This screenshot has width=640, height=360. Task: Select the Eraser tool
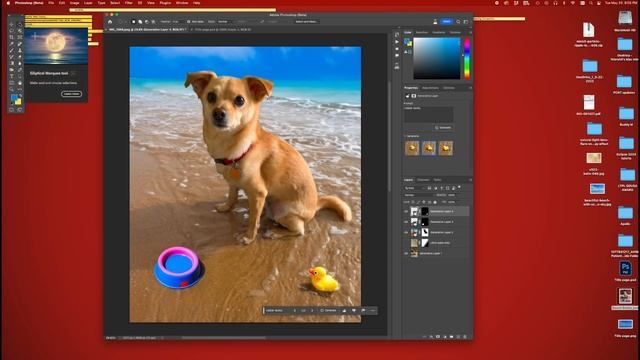tap(20, 57)
